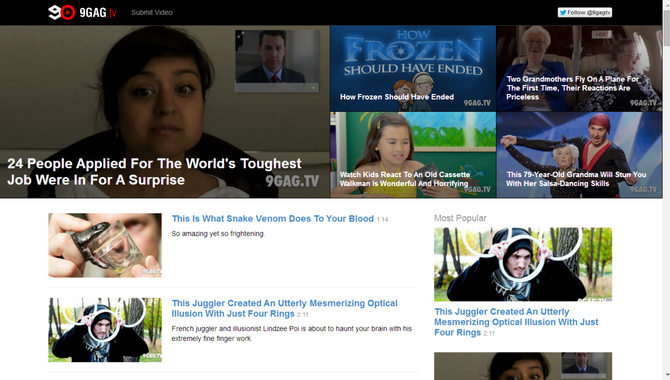
Task: Open the featured World's Toughest Job video
Action: 165,112
